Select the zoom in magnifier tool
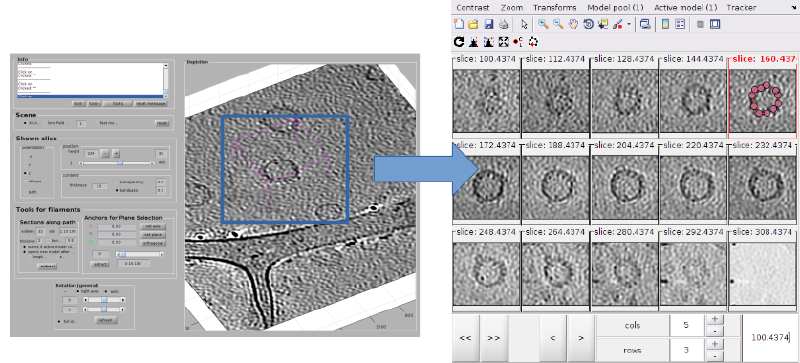 coord(543,24)
